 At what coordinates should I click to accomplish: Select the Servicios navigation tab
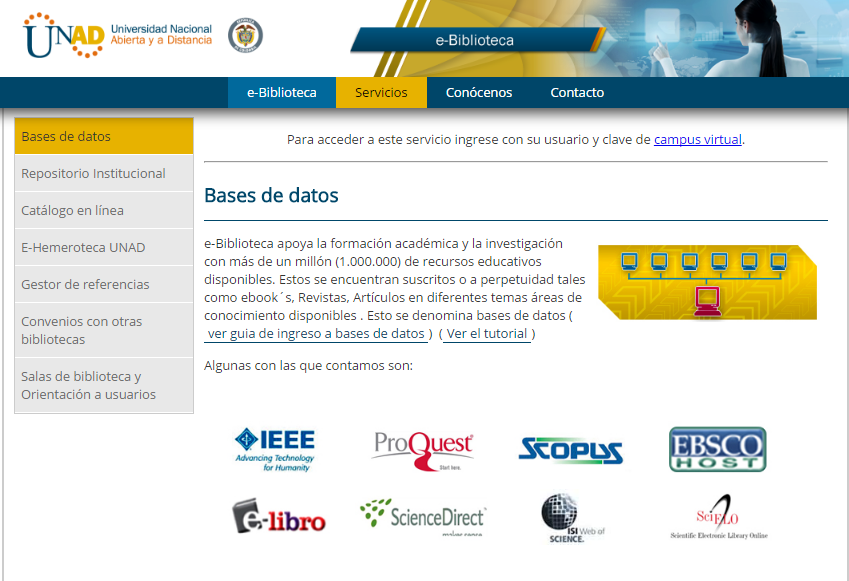pyautogui.click(x=381, y=93)
